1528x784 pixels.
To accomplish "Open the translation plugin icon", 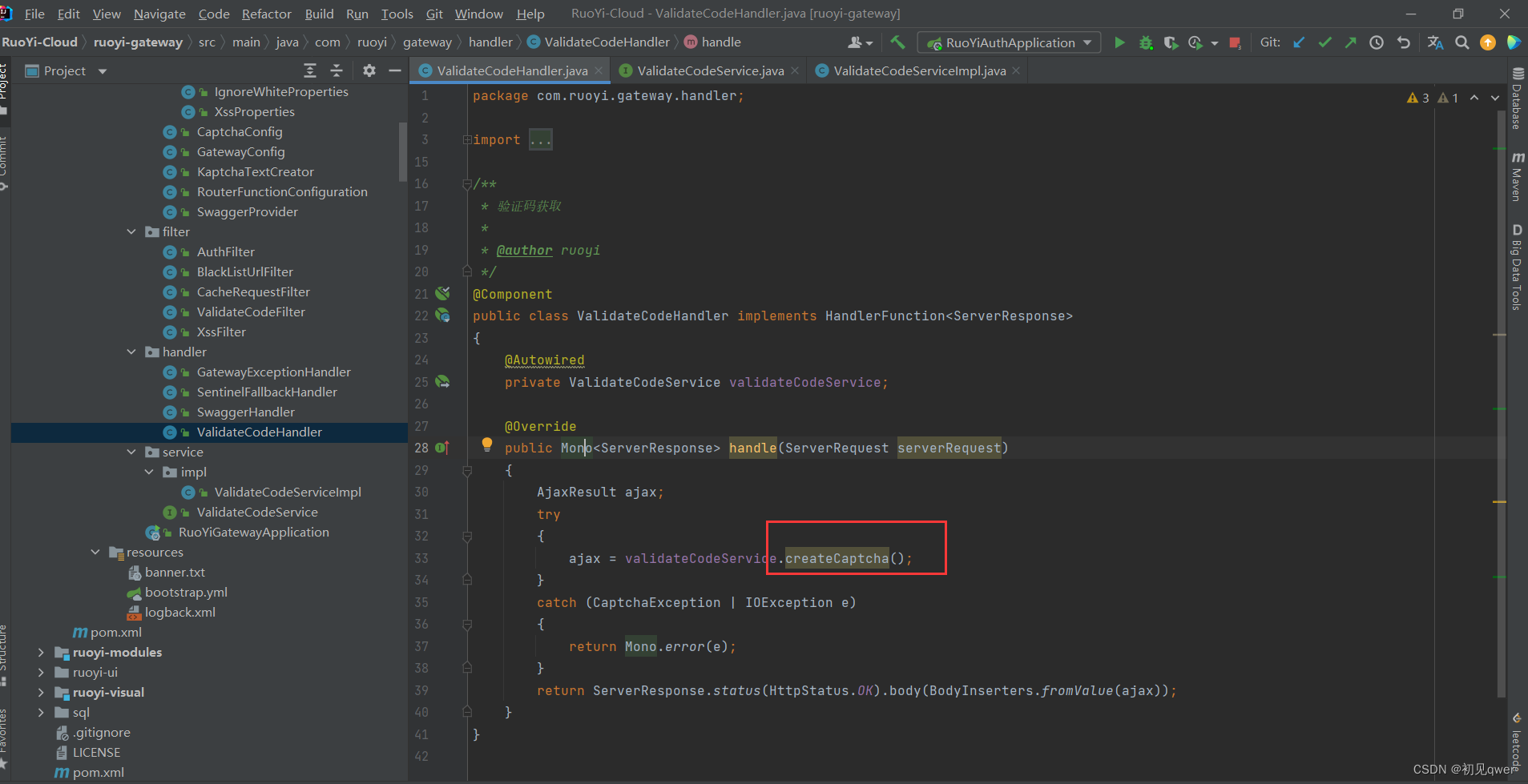I will pyautogui.click(x=1435, y=42).
